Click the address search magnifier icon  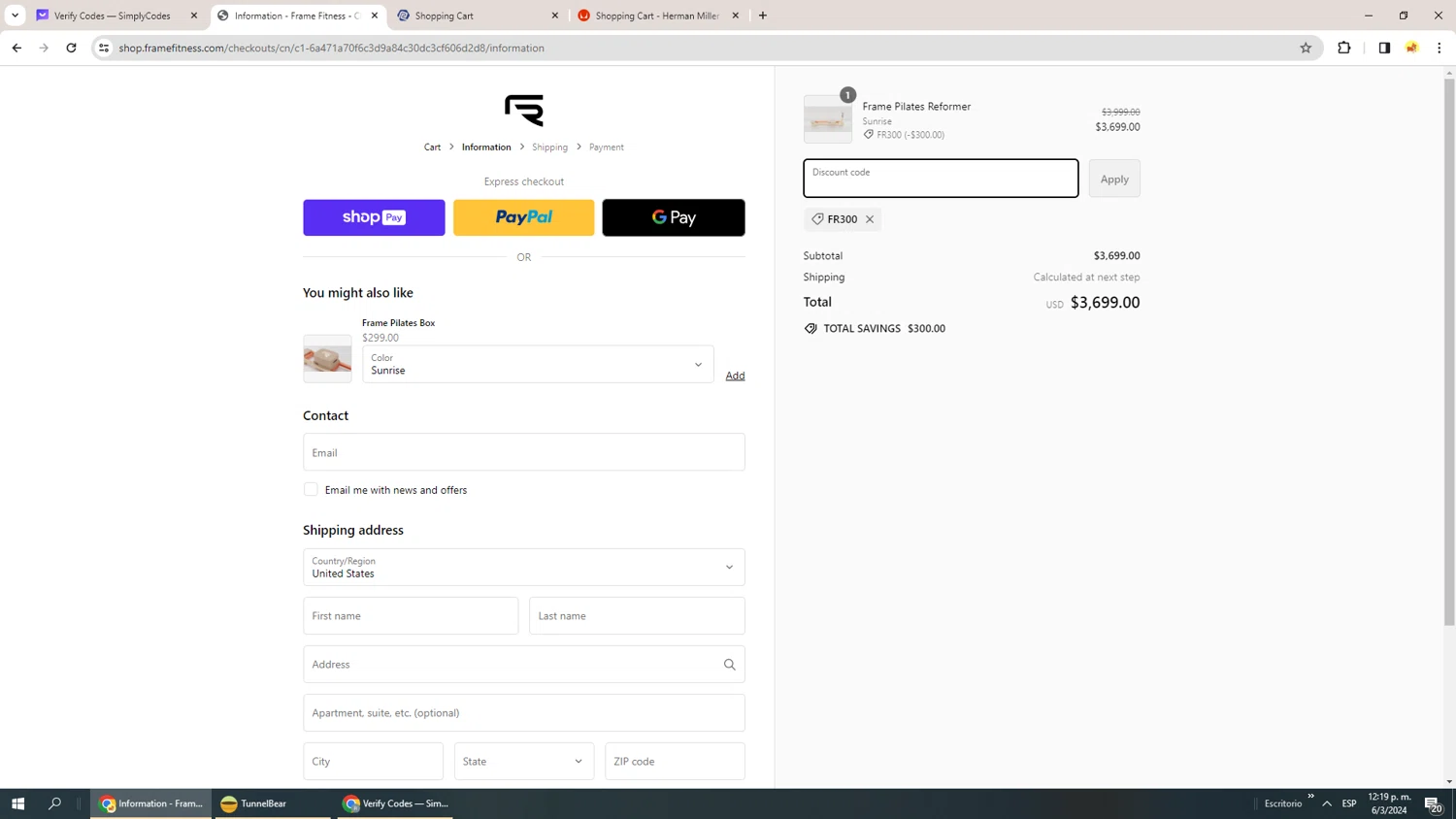729,665
